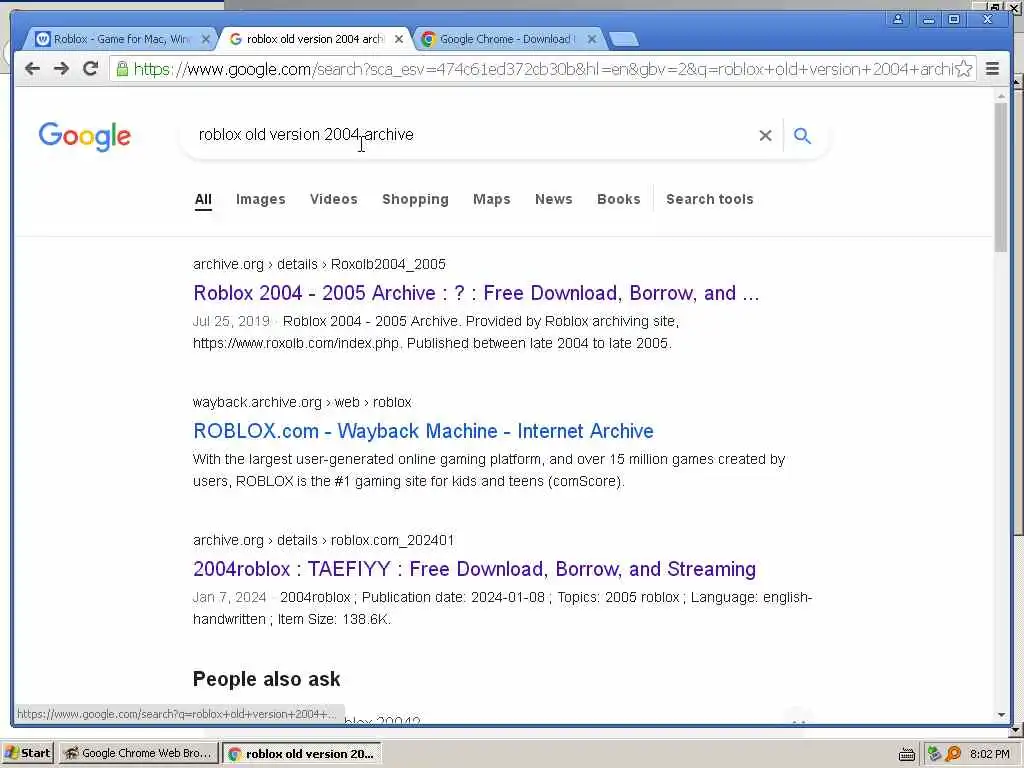Switch to Videos results
The width and height of the screenshot is (1024, 768).
coord(334,199)
